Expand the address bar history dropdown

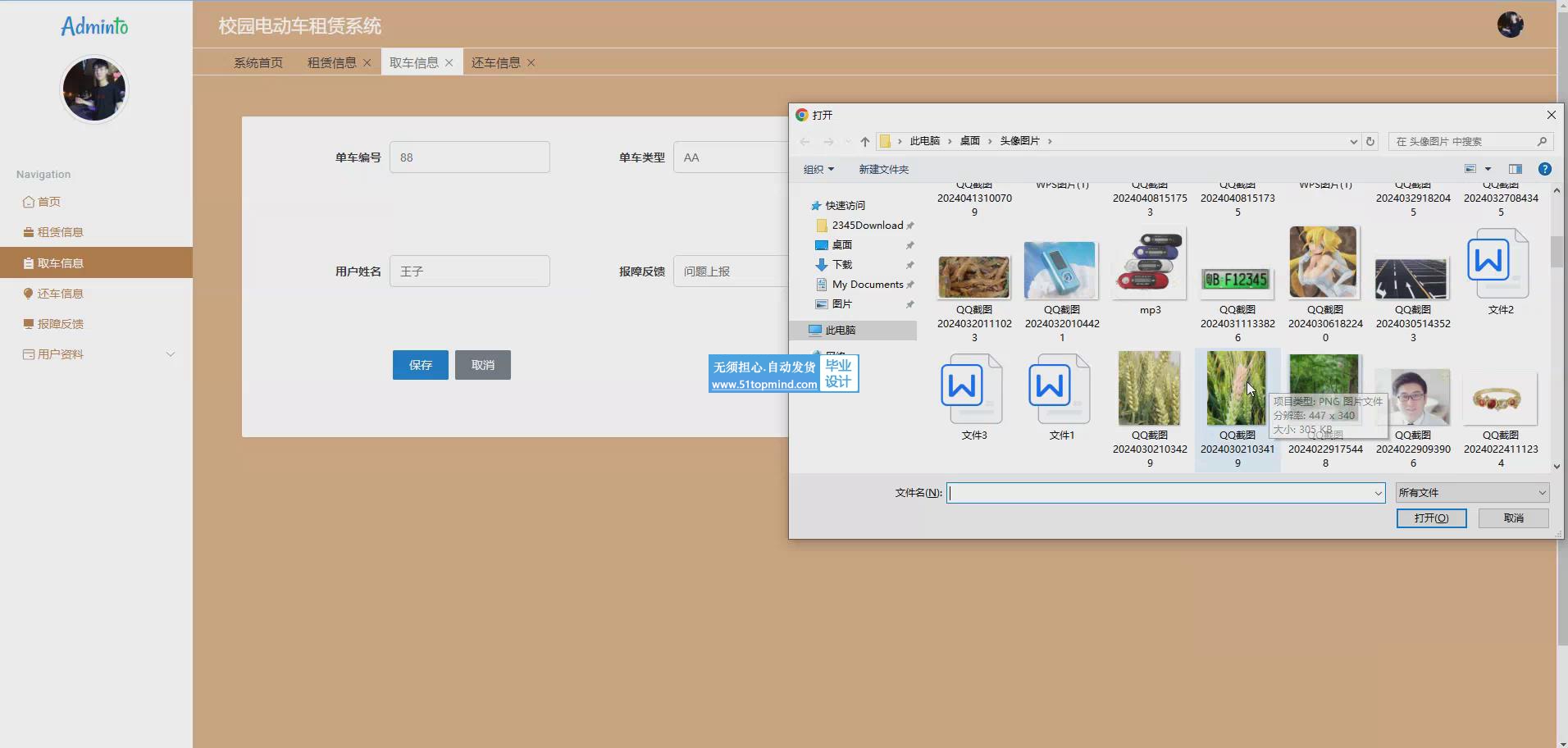1353,142
